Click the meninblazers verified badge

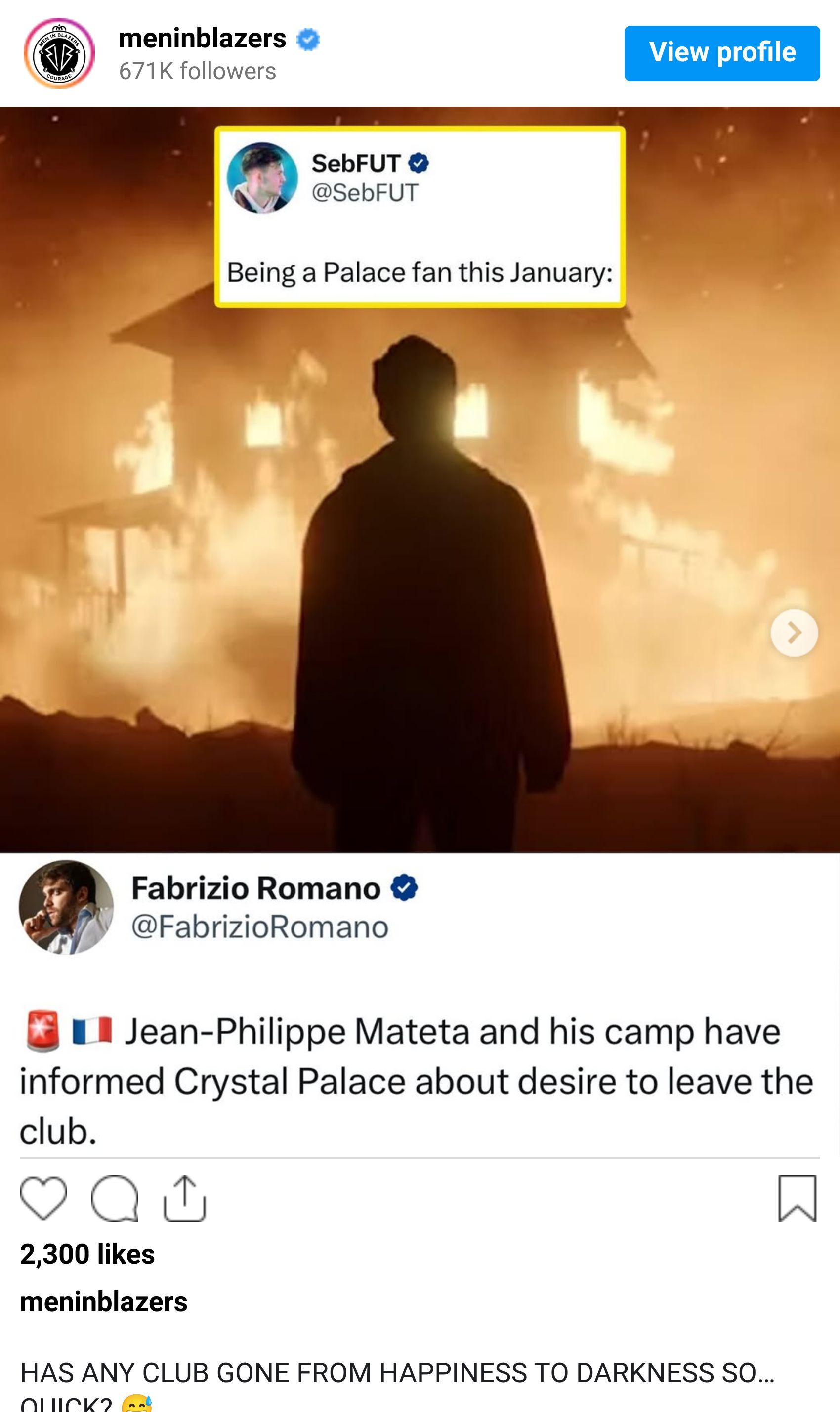308,40
